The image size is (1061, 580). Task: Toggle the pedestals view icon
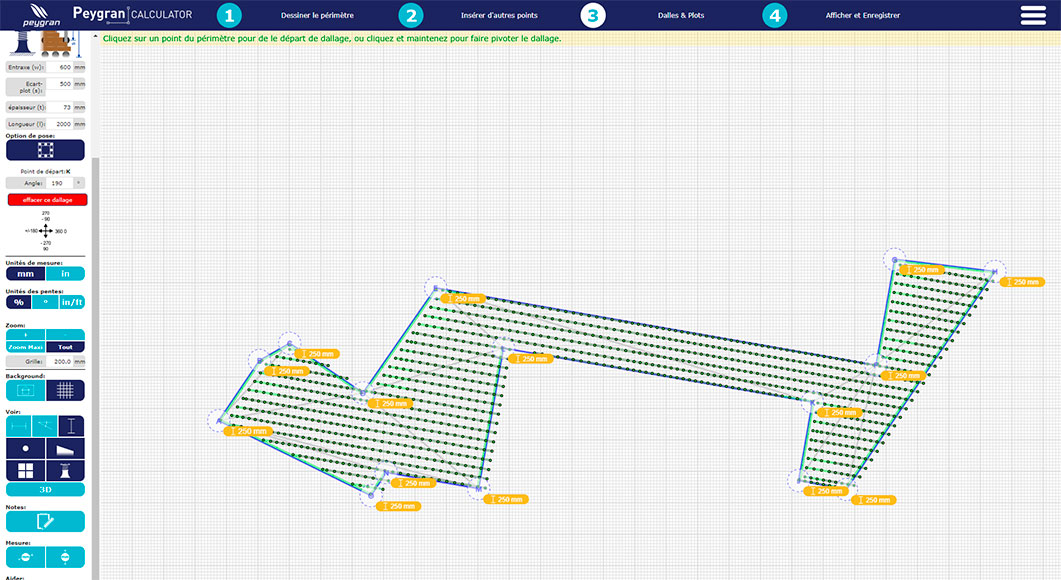tap(65, 470)
